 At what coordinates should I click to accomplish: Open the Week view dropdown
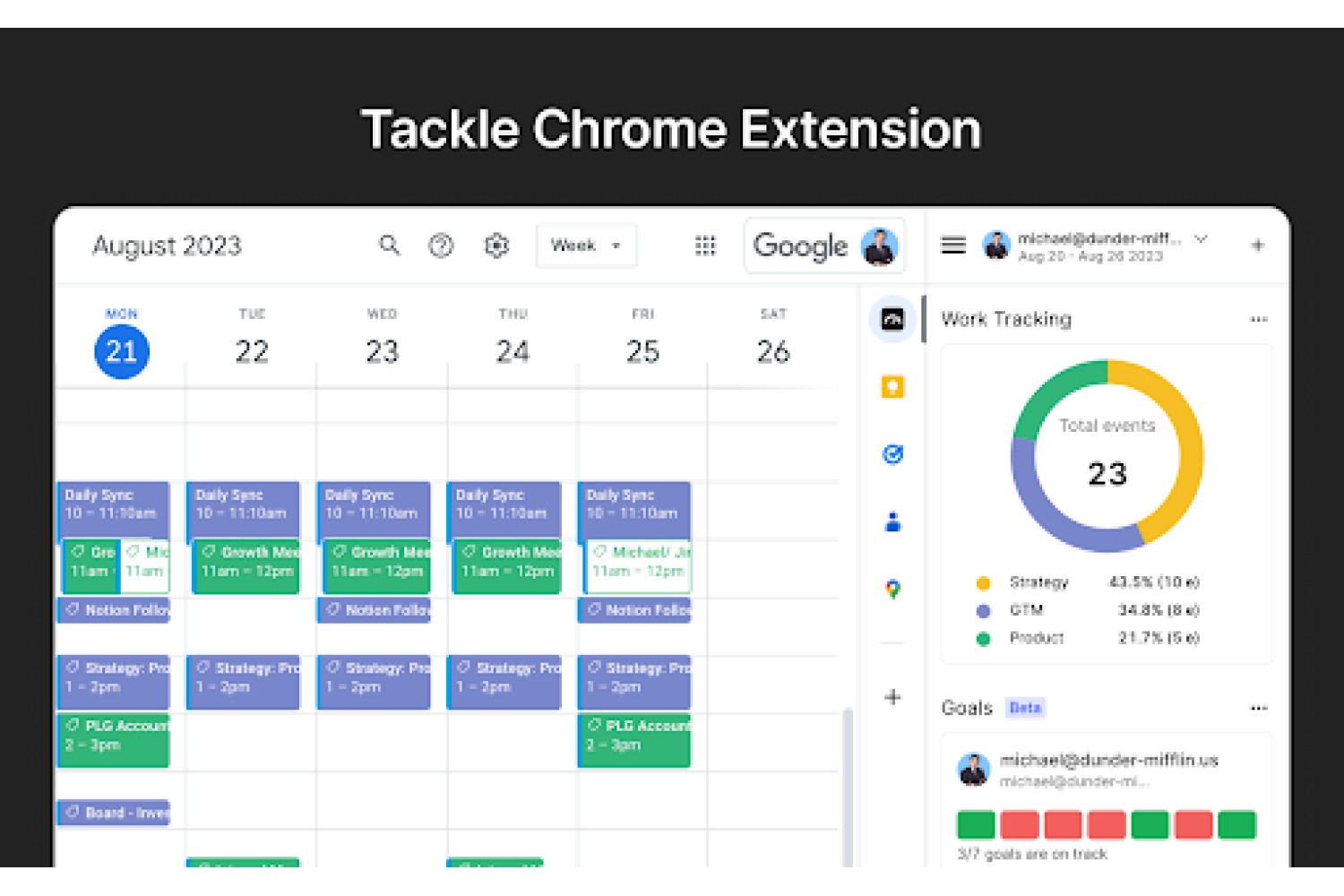(x=586, y=246)
